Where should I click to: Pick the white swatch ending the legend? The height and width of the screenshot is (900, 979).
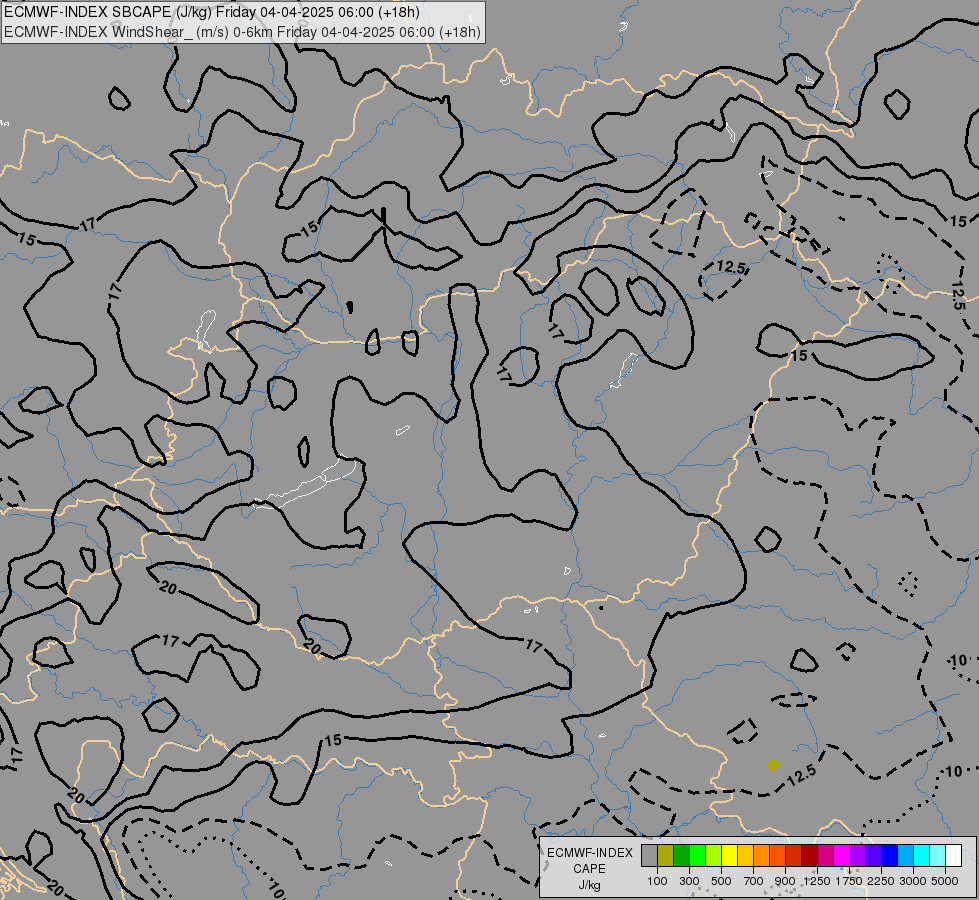click(x=953, y=855)
